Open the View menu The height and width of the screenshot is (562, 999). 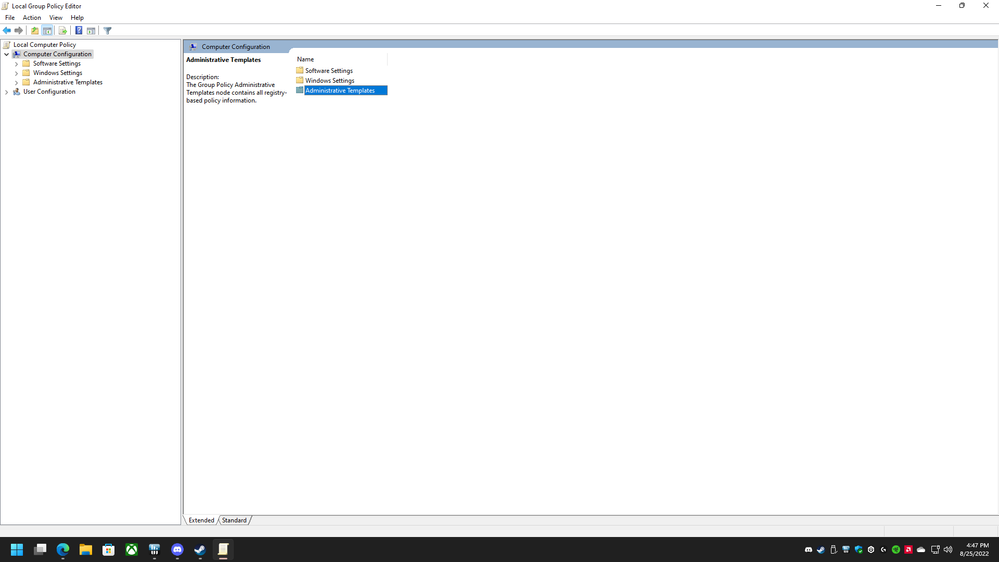coord(56,18)
